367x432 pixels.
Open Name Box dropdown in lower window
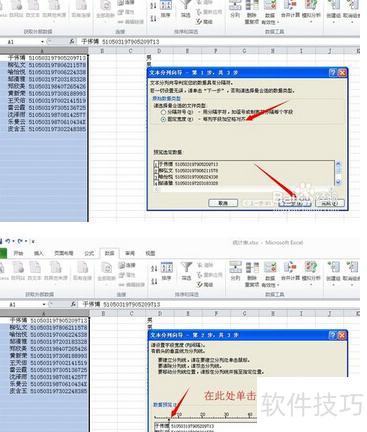(x=44, y=305)
